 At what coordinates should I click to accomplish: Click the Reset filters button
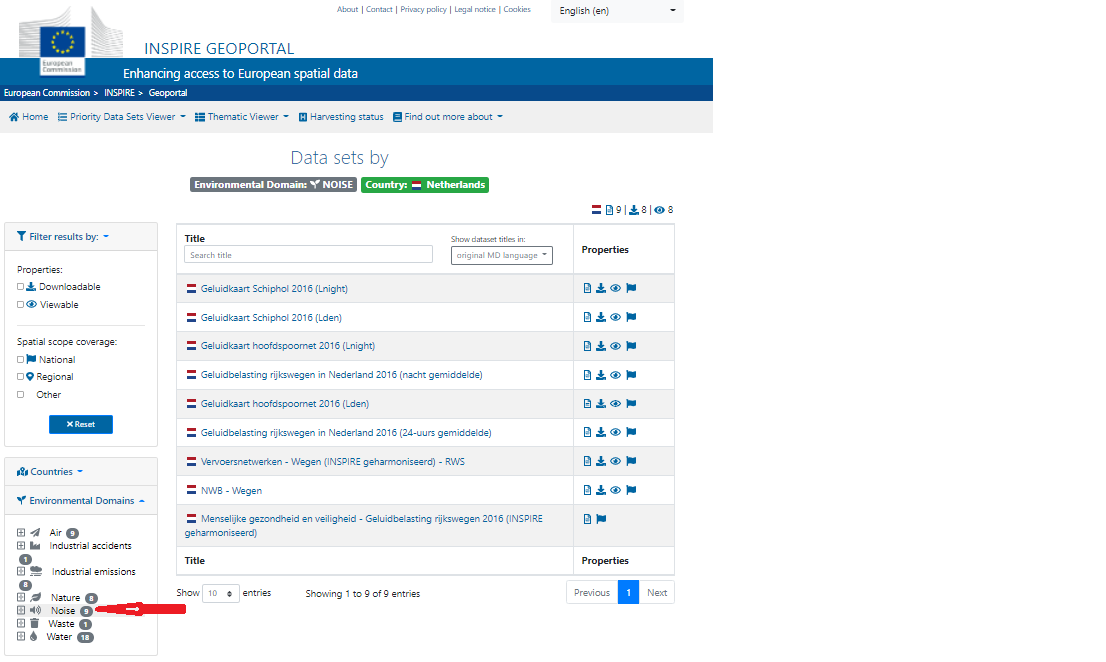80,424
